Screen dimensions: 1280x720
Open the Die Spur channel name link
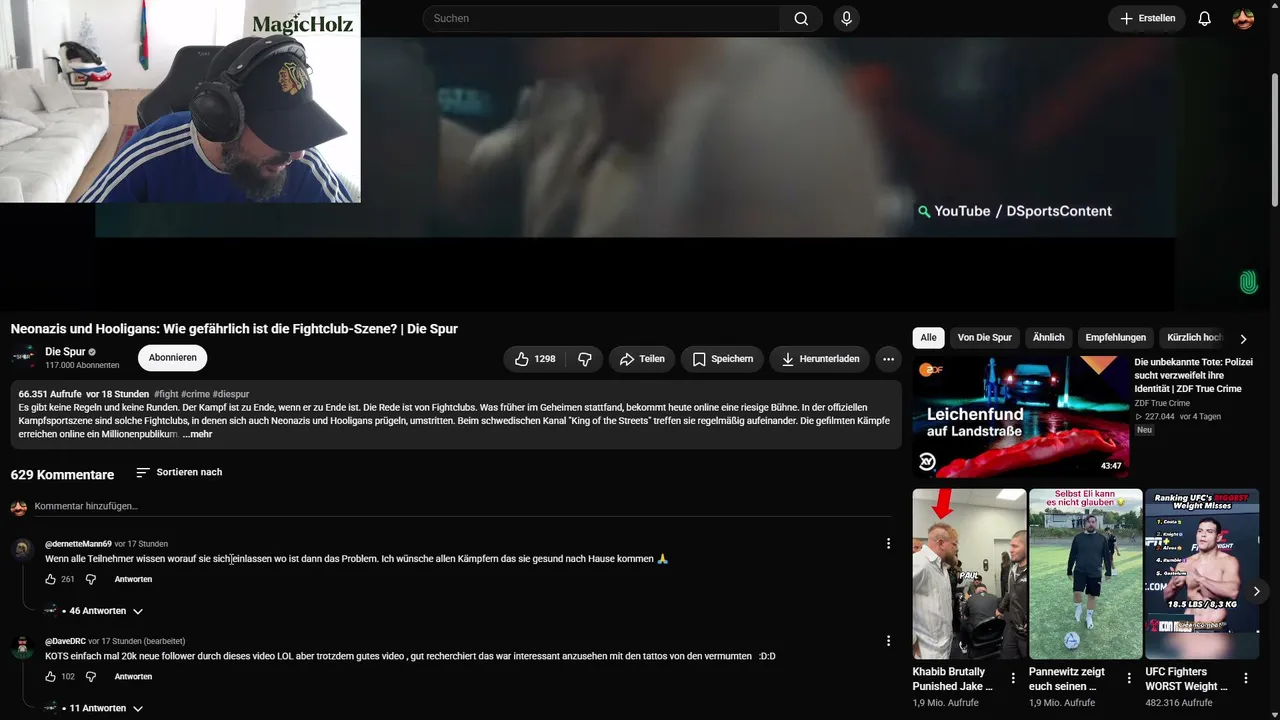tap(65, 352)
